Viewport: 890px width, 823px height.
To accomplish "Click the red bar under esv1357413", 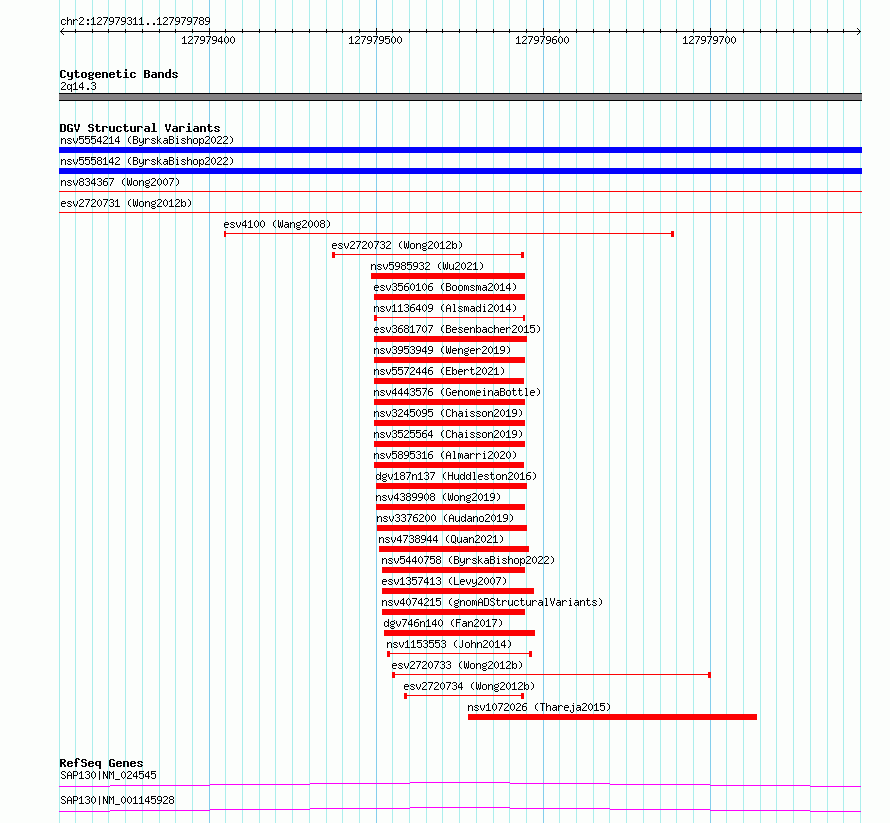I will click(458, 591).
